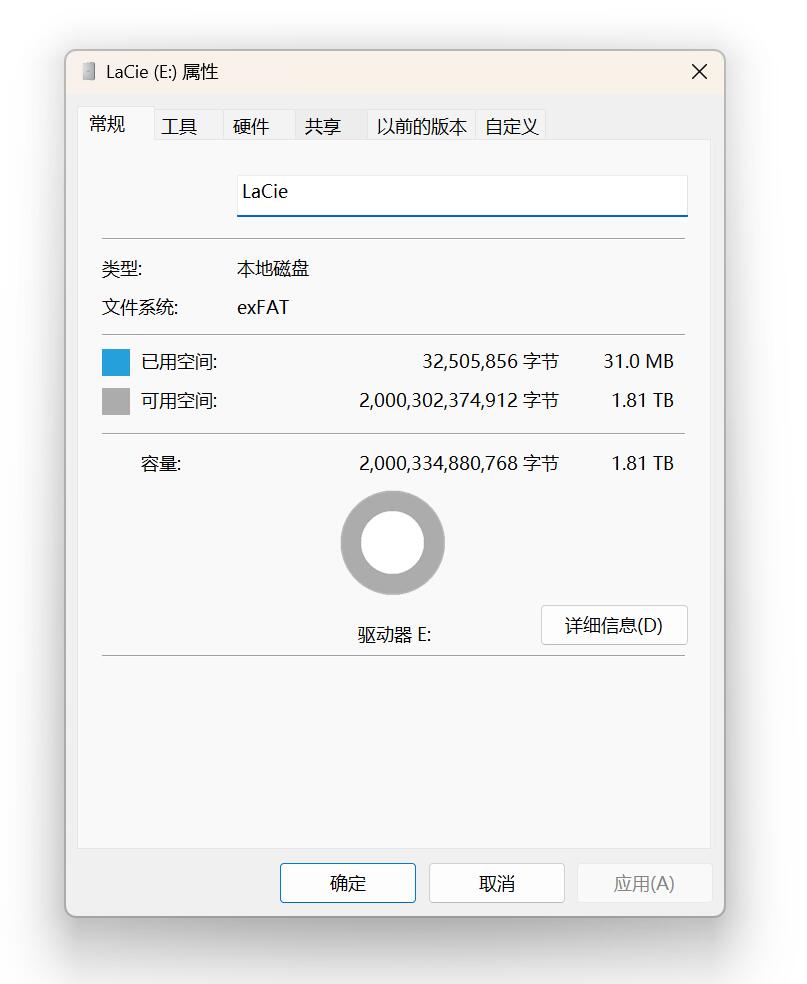Click the drive icon in title bar
The height and width of the screenshot is (984, 807).
pos(89,72)
